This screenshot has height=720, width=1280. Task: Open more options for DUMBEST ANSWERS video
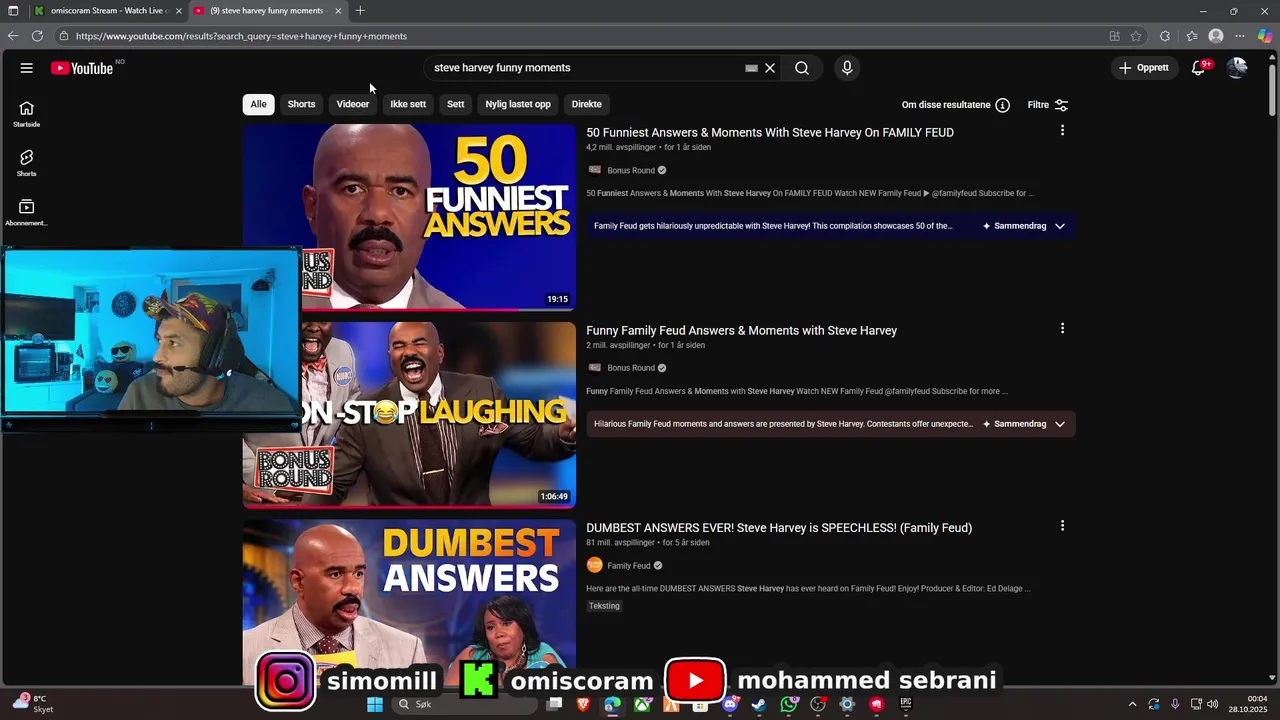tap(1062, 526)
